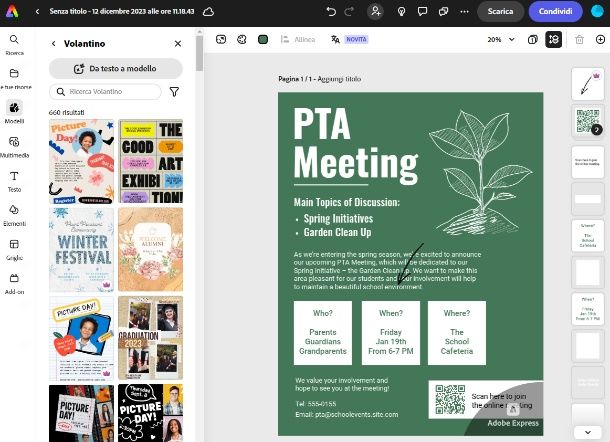Select the When? Friday Jan 19th layer
This screenshot has width=610, height=442.
(x=587, y=310)
